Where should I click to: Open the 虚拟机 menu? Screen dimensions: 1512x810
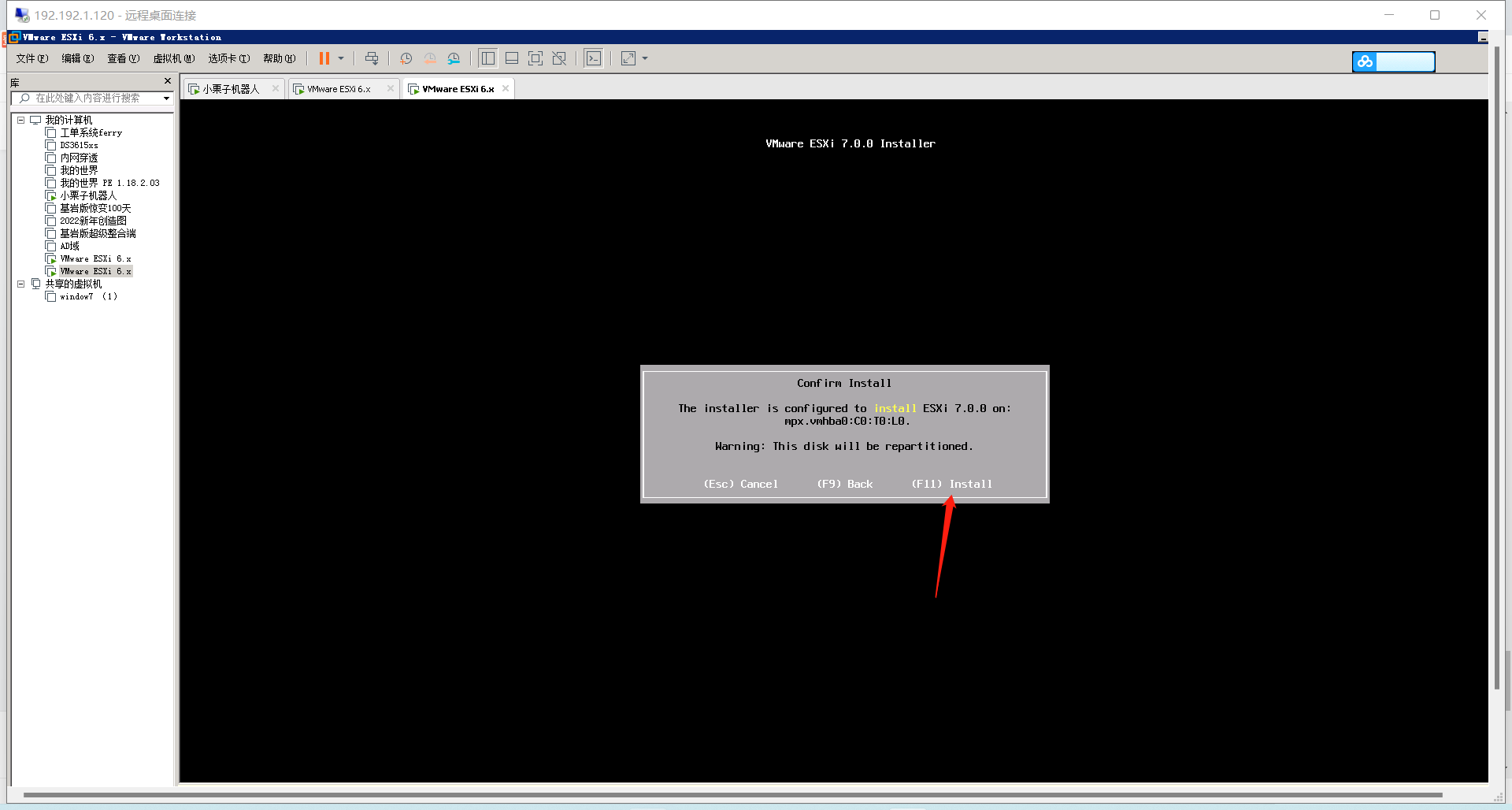coord(174,58)
